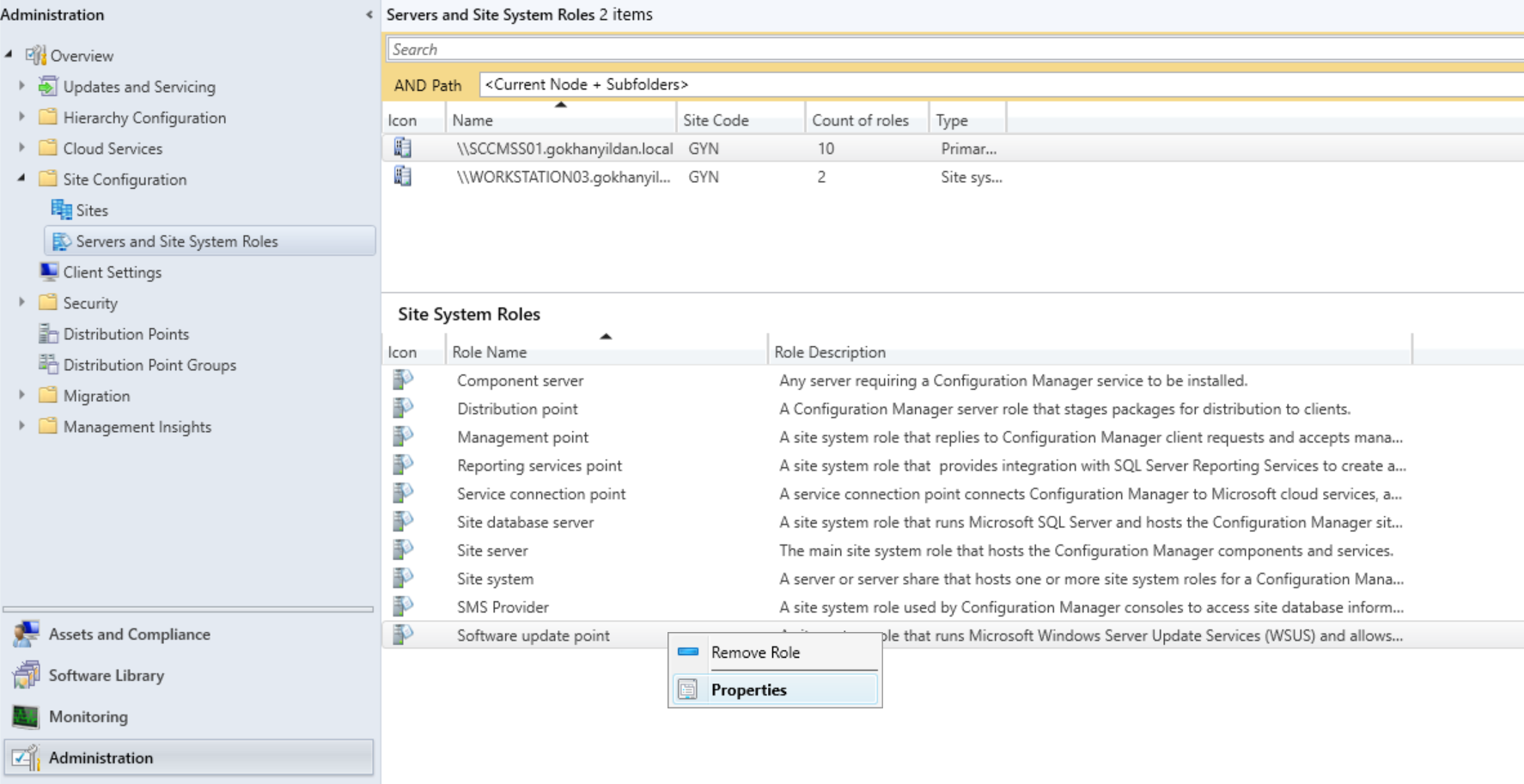Click the Management Insights folder icon
Image resolution: width=1524 pixels, height=784 pixels.
click(48, 426)
